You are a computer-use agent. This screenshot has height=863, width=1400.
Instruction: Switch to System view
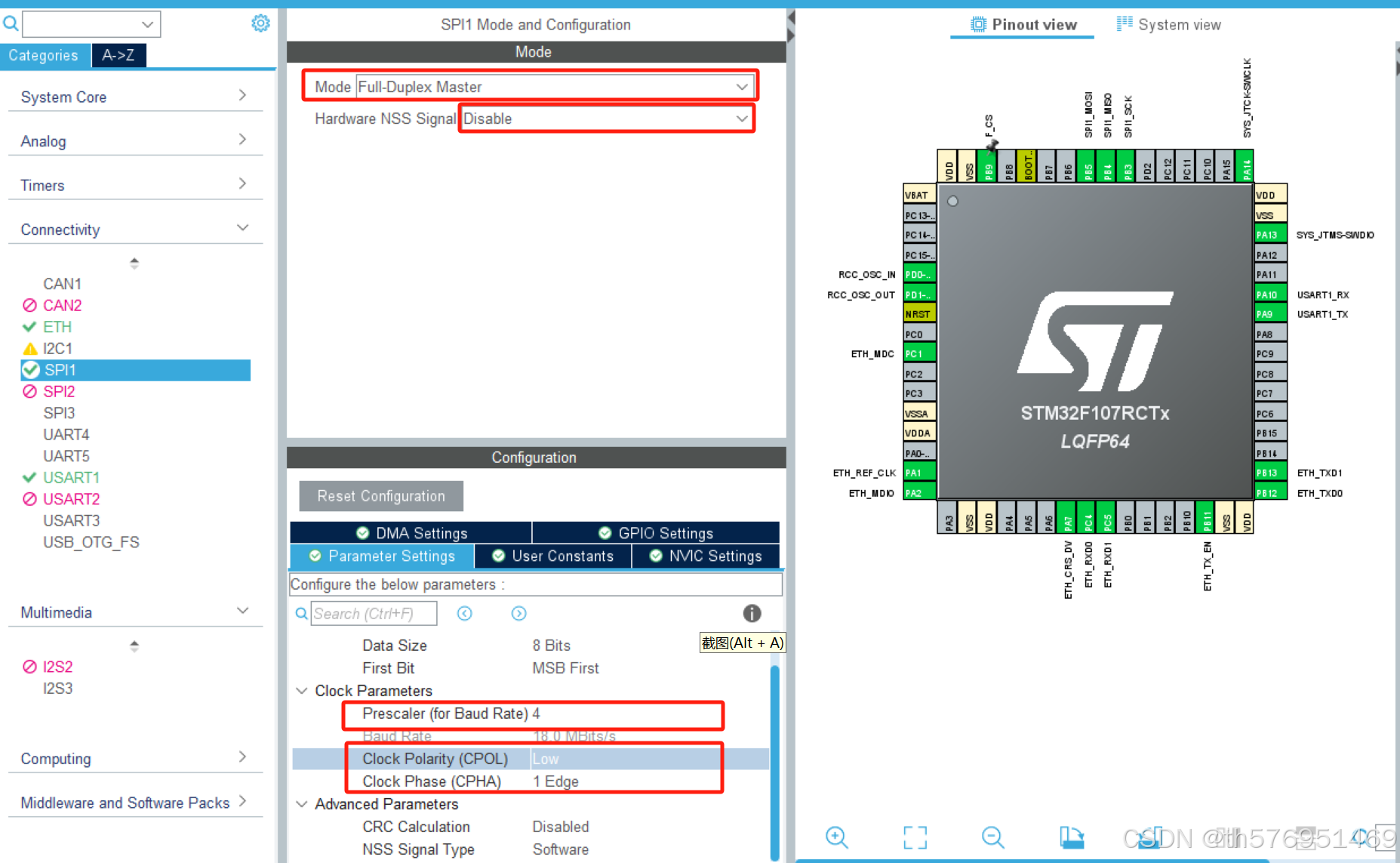(x=1168, y=23)
